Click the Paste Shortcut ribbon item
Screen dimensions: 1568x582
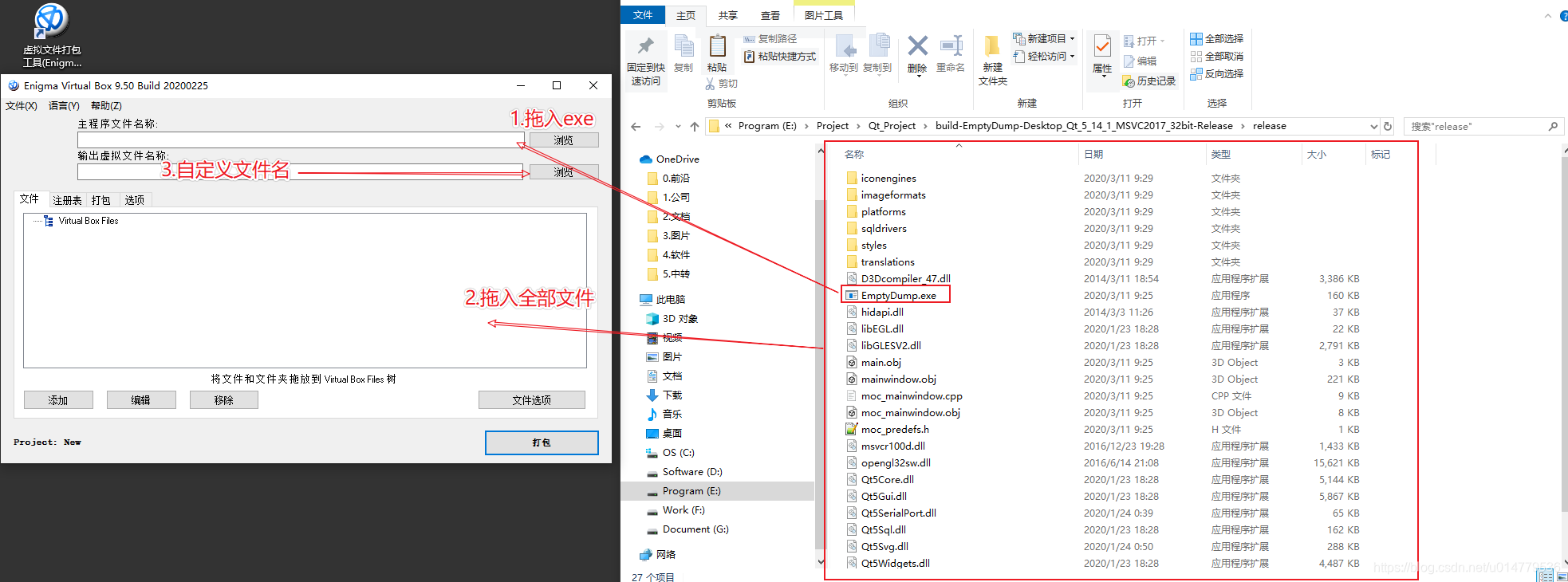point(779,57)
